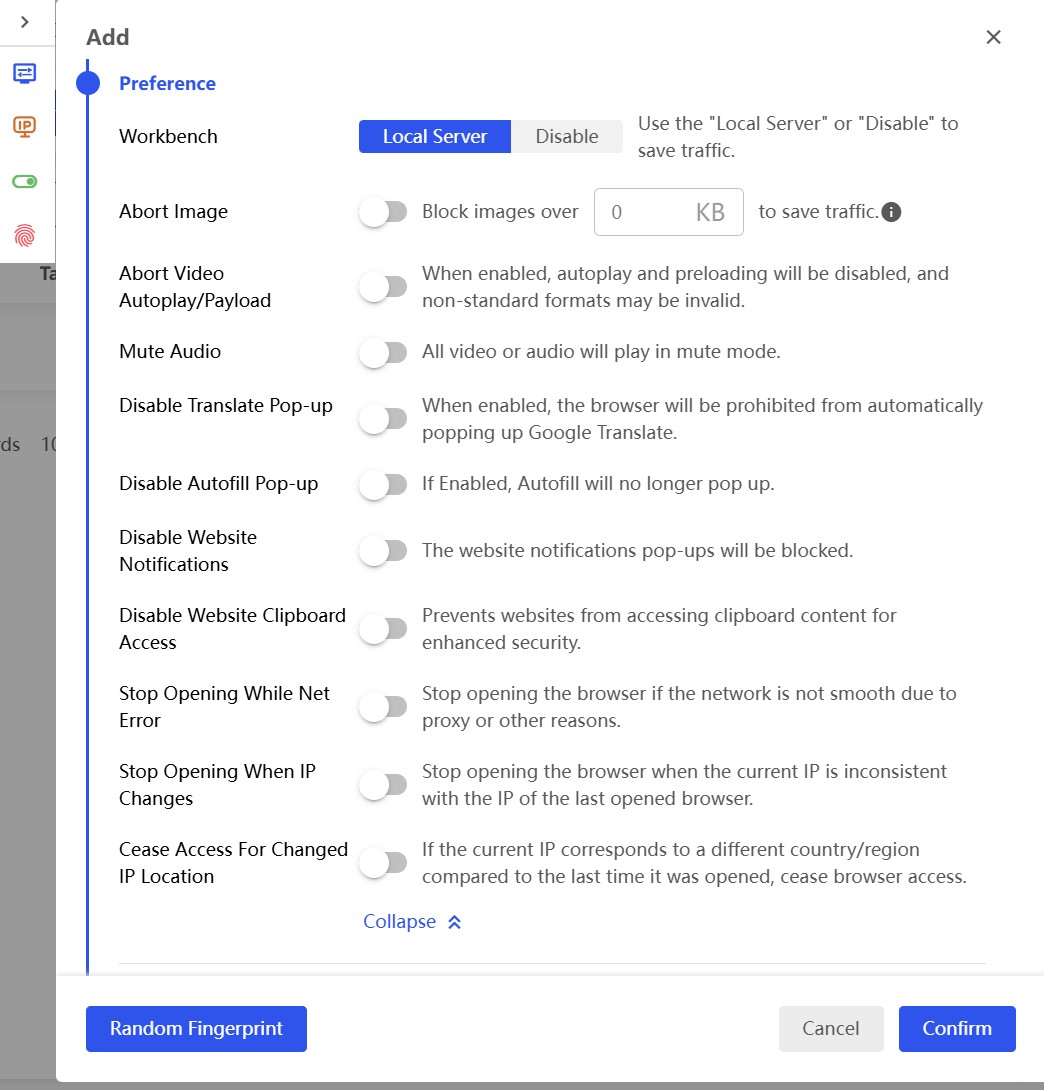Select Local Server for Workbench
This screenshot has width=1044, height=1090.
[x=435, y=137]
